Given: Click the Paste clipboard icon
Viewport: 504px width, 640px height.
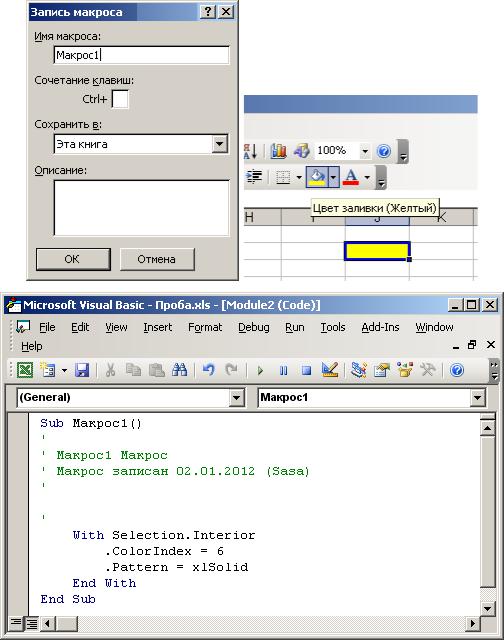Looking at the screenshot, I should coord(156,370).
